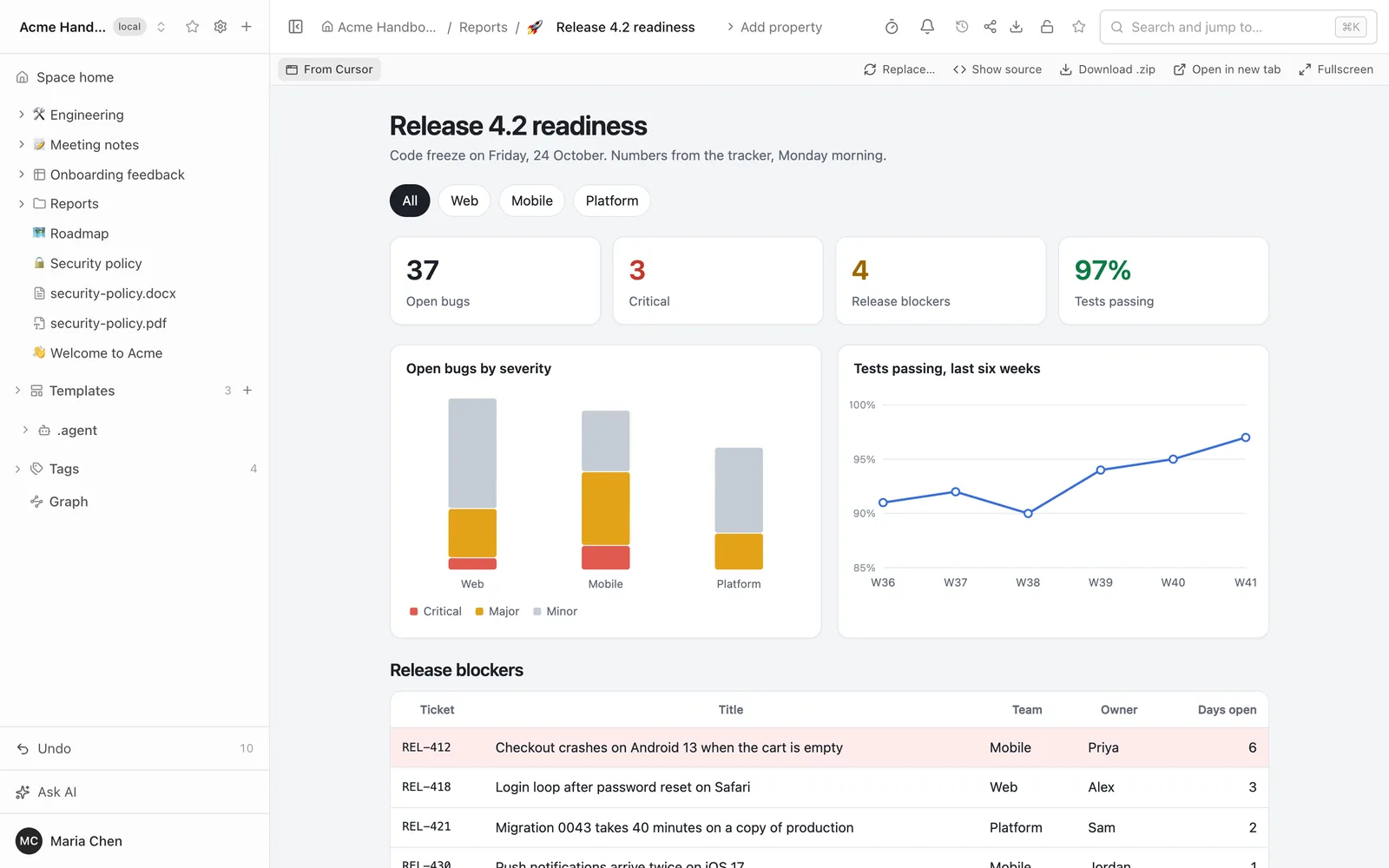The height and width of the screenshot is (868, 1389).
Task: Expand the Reports folder
Action: click(22, 204)
